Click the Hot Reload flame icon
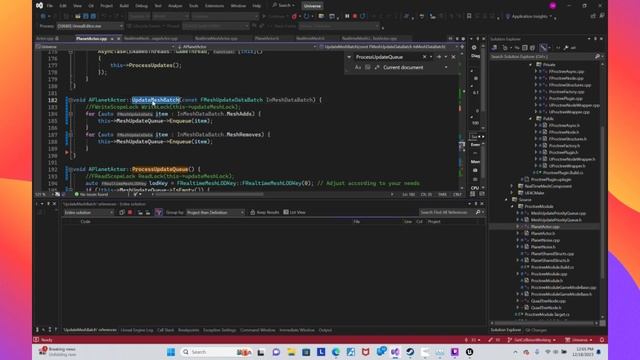Screen dimensions: 640x360 [294, 16]
